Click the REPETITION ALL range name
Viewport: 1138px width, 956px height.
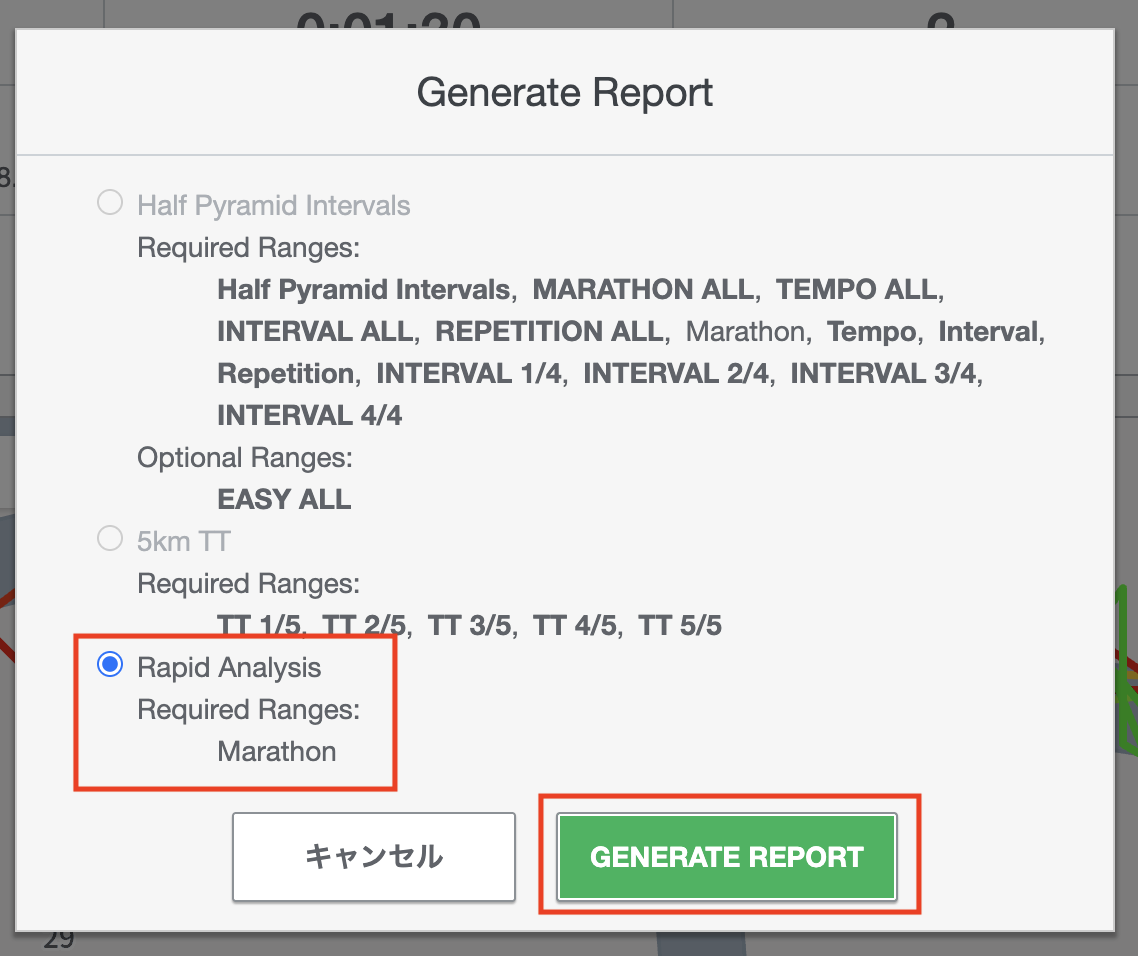tap(549, 332)
